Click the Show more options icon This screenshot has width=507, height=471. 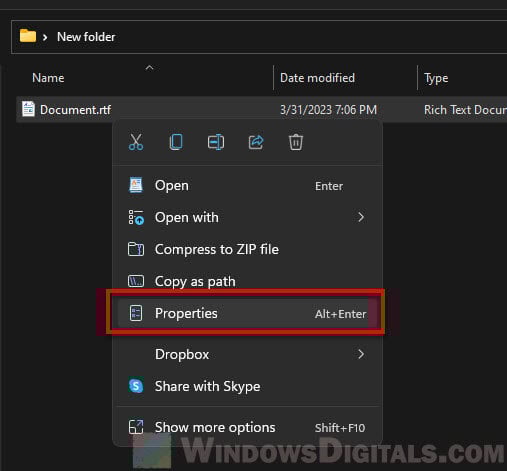[136, 427]
